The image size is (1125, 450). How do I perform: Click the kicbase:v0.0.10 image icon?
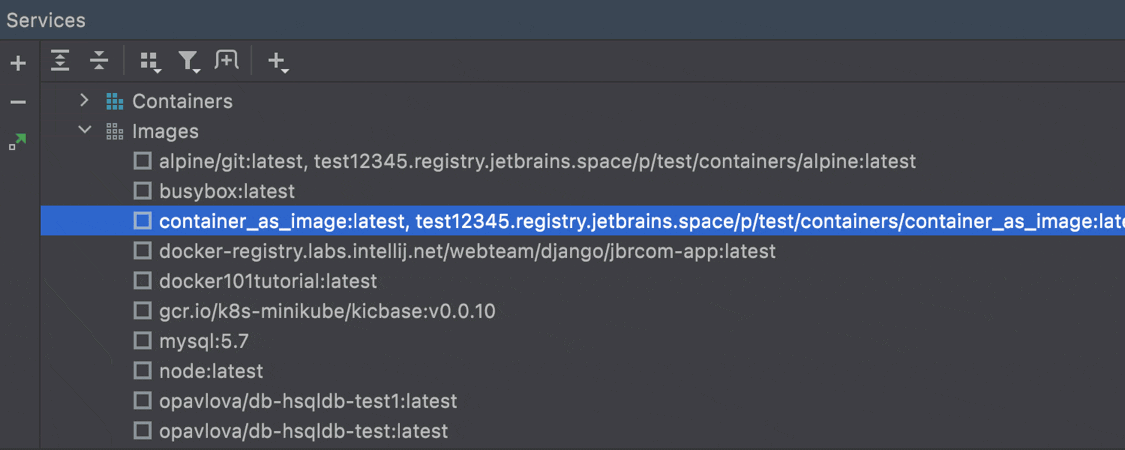(143, 311)
